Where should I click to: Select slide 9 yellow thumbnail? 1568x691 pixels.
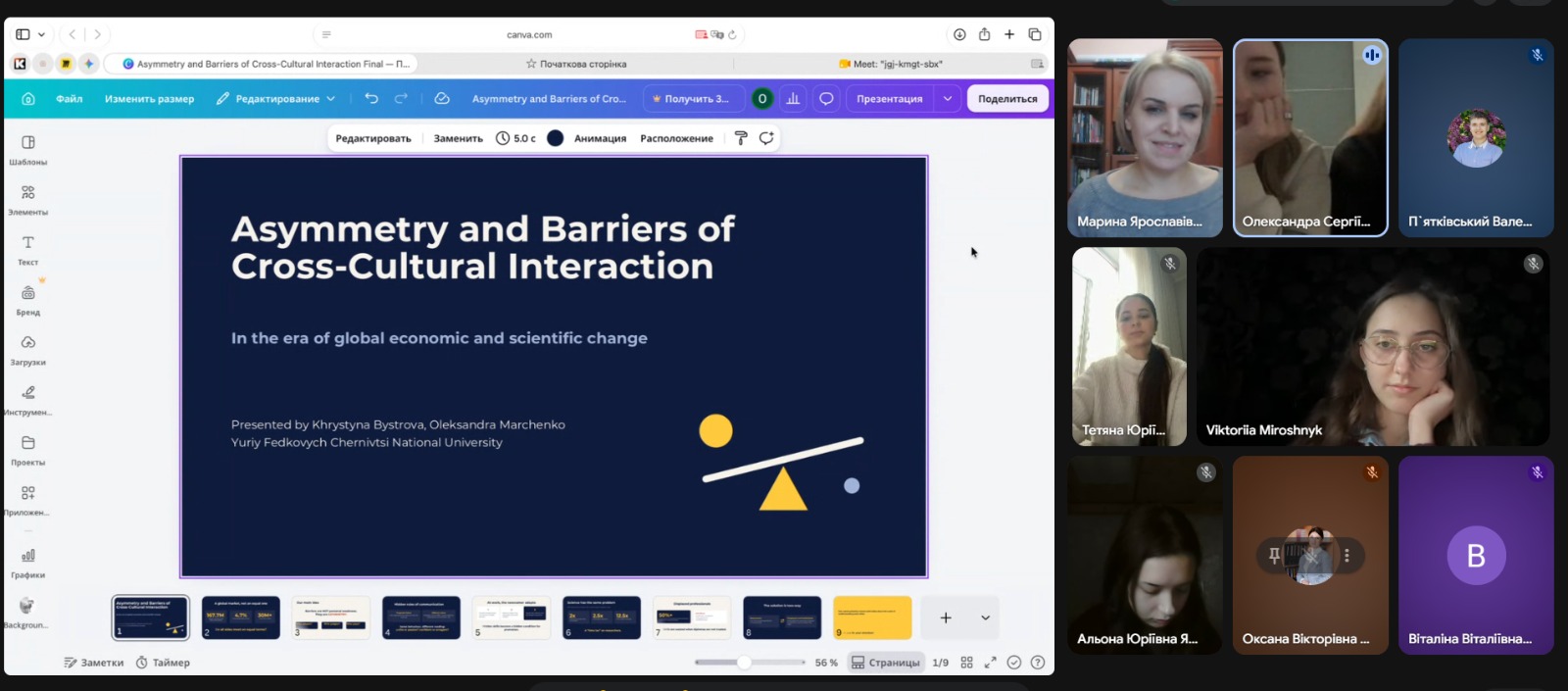point(872,617)
